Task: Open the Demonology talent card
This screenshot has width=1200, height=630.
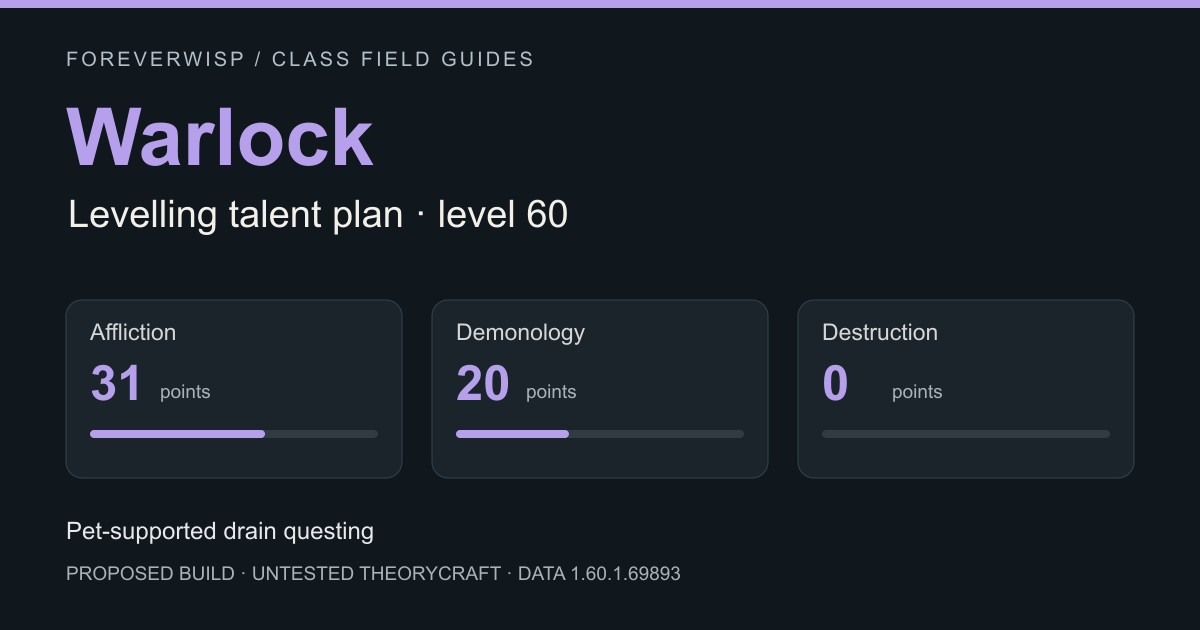Action: coord(600,389)
